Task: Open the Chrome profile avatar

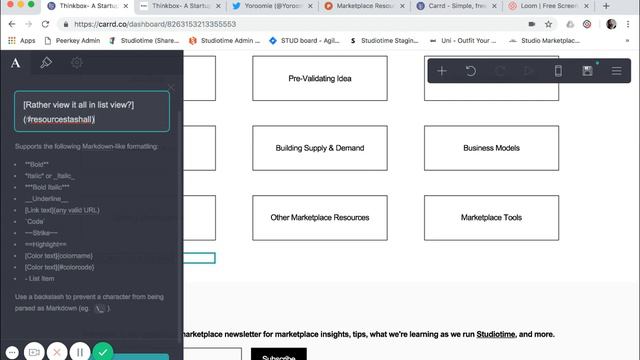Action: tap(611, 24)
